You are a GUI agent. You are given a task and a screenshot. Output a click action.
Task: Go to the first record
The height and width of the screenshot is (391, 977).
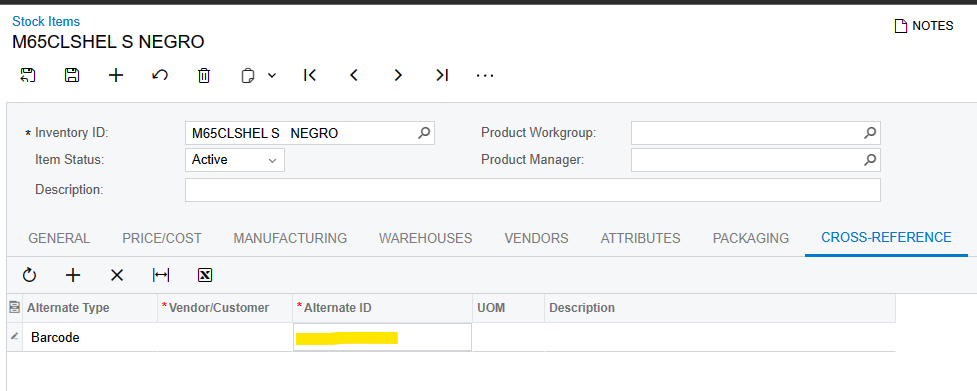(x=310, y=75)
